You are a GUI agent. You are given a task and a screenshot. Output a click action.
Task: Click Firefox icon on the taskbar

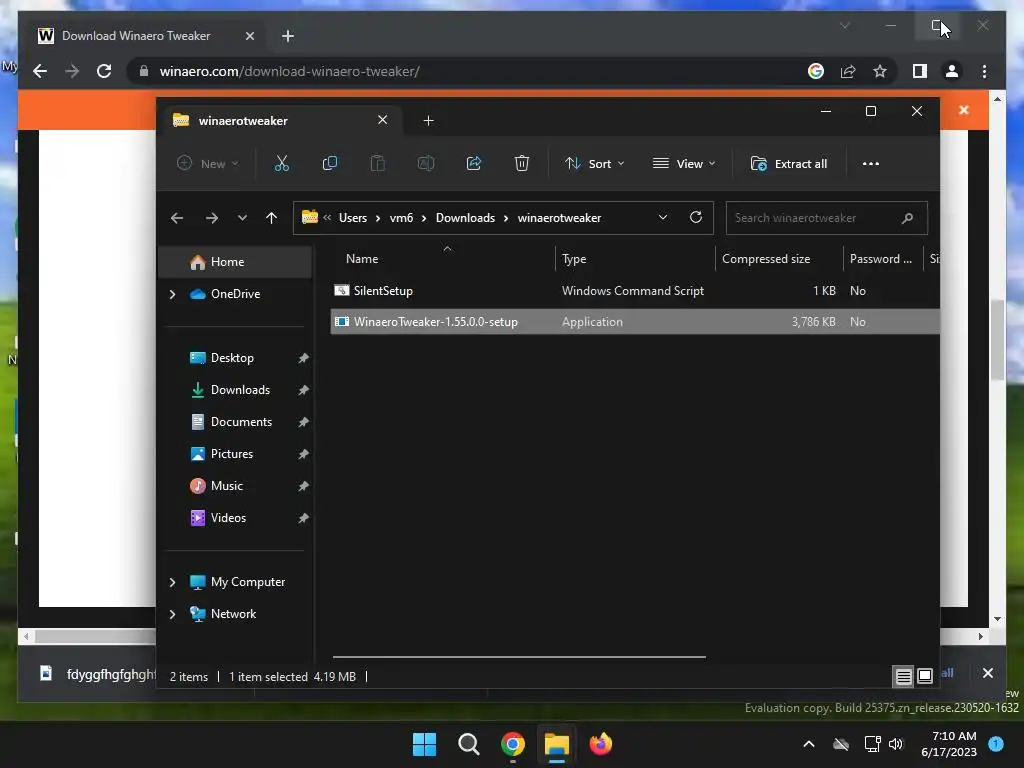pyautogui.click(x=601, y=744)
